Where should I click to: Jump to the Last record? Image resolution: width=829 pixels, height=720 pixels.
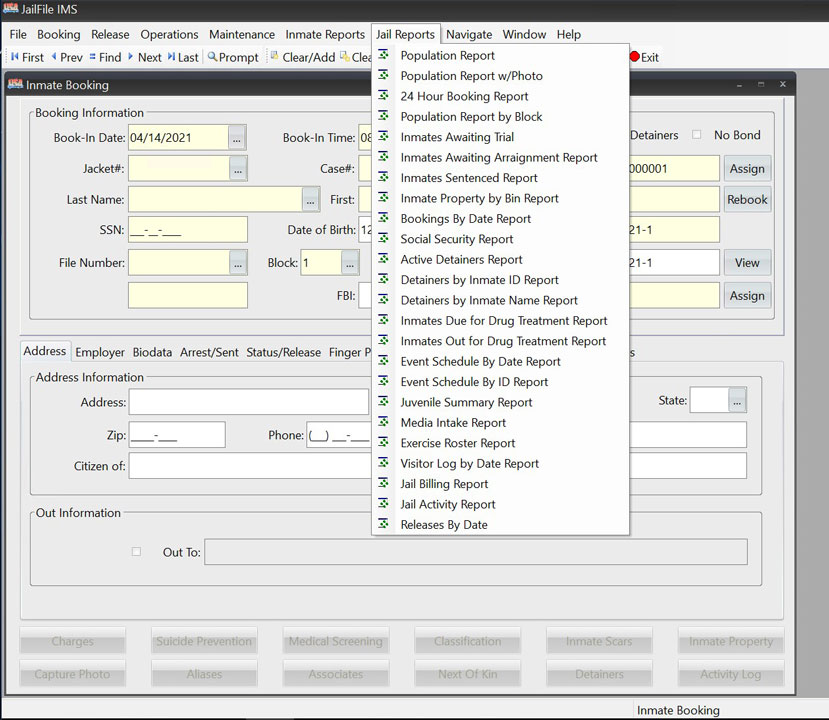(x=183, y=57)
